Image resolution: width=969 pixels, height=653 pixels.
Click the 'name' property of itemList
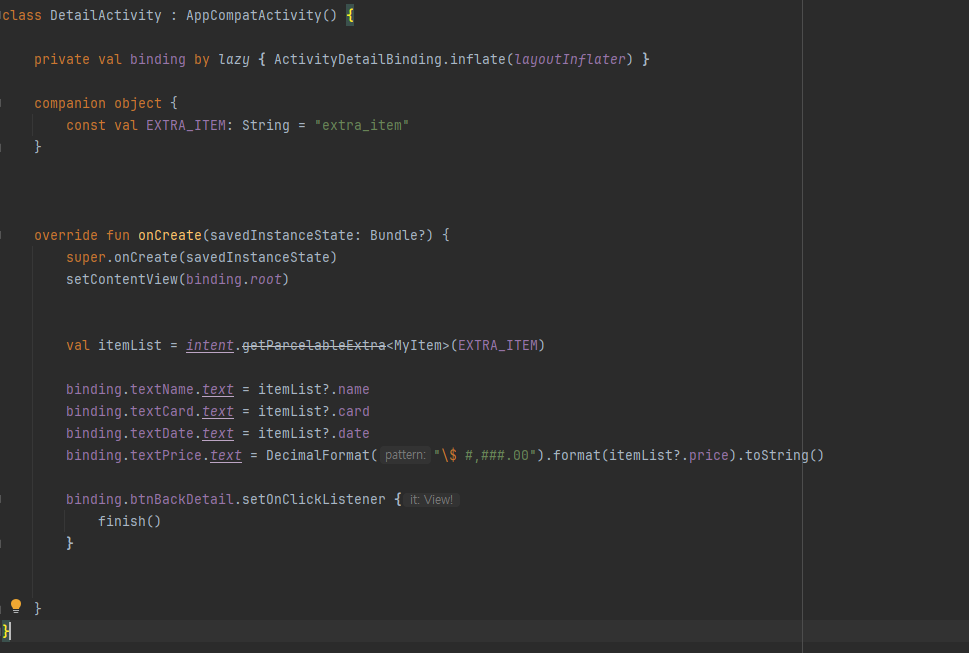tap(353, 389)
